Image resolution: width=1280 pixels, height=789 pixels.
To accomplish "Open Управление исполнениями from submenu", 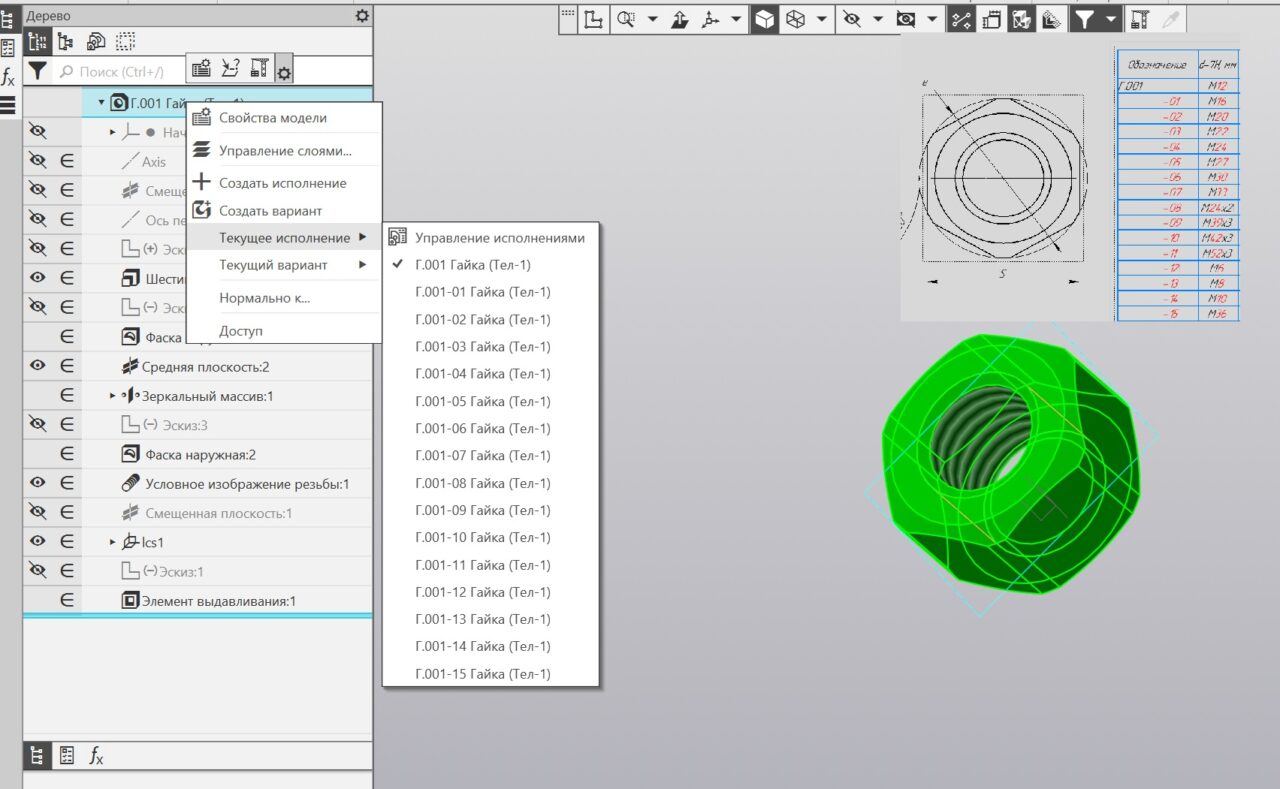I will 490,238.
